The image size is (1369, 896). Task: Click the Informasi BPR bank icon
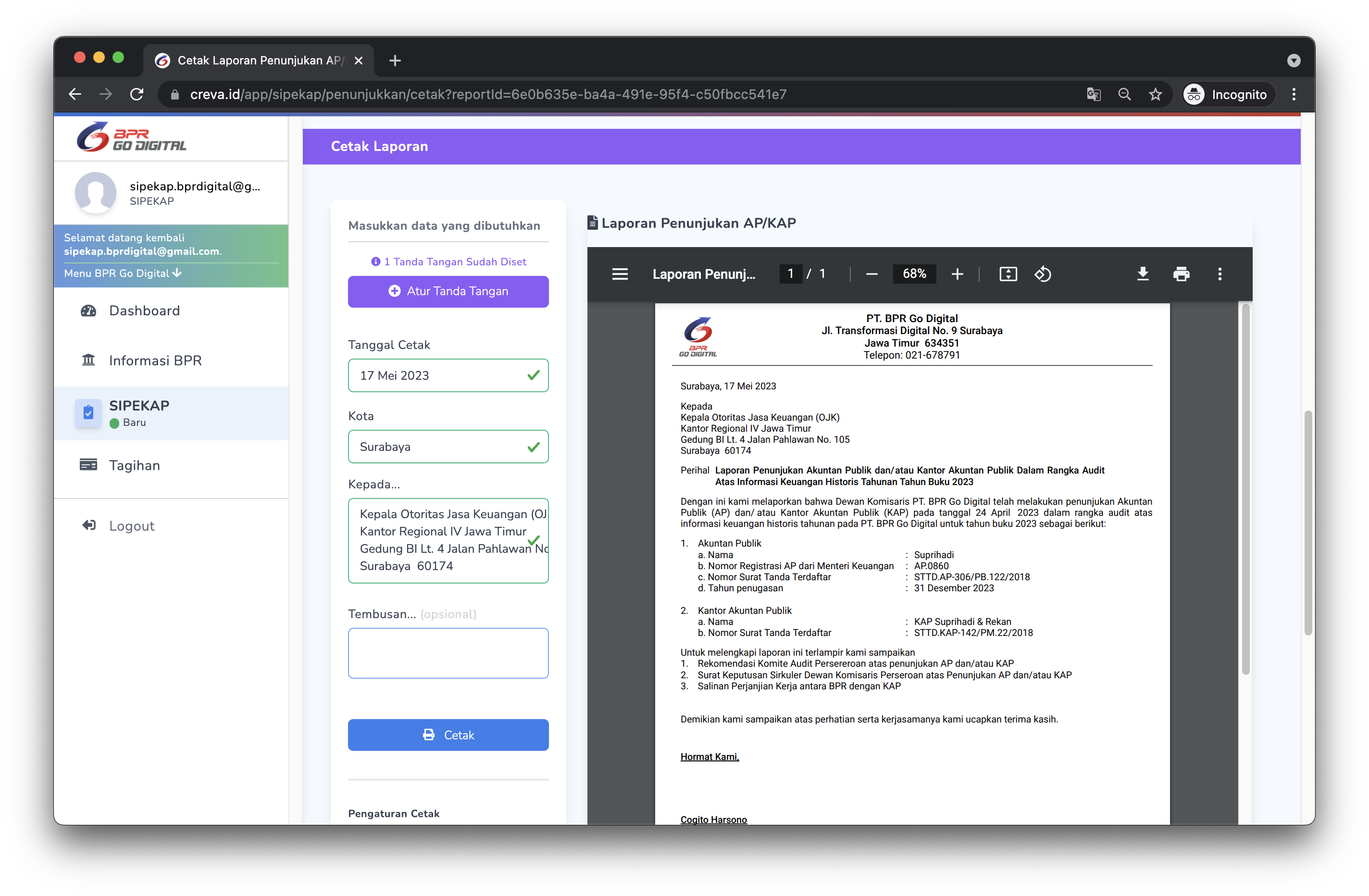point(88,360)
